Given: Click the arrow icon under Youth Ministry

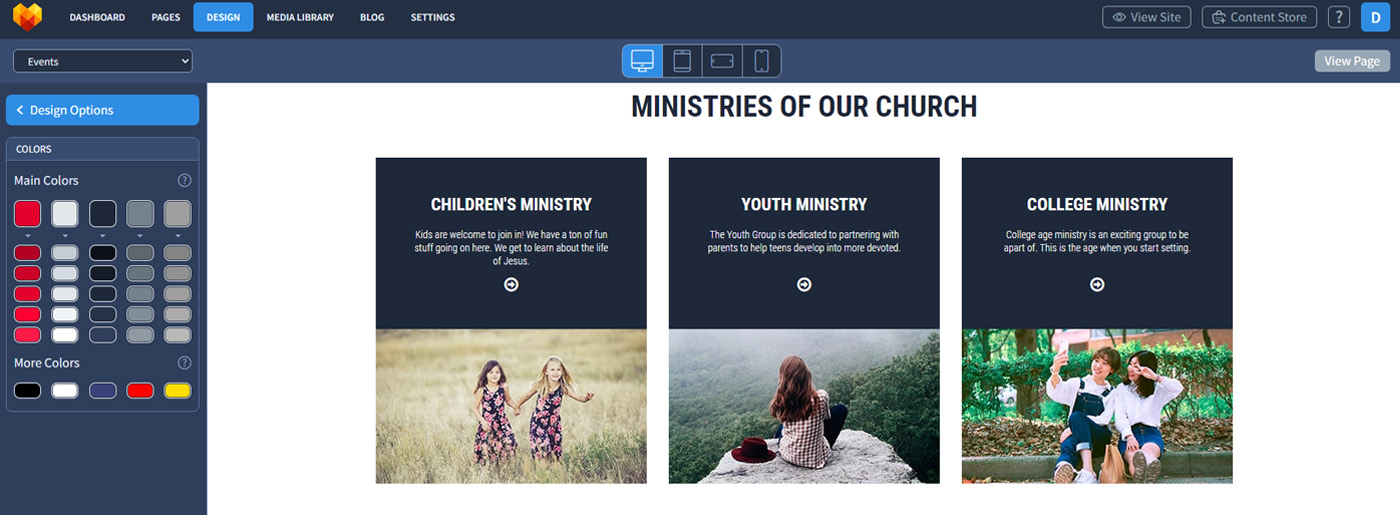Looking at the screenshot, I should pyautogui.click(x=804, y=285).
